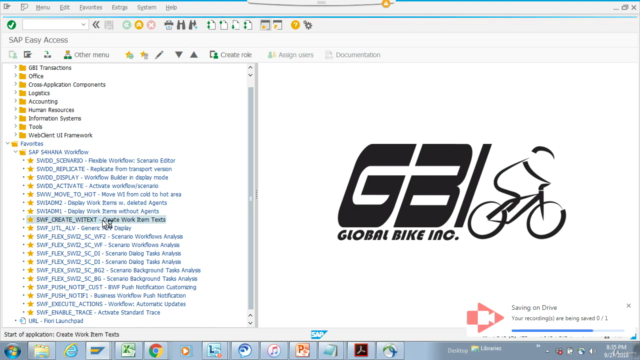640x360 pixels.
Task: Click the red Cancel icon
Action: pyautogui.click(x=151, y=25)
